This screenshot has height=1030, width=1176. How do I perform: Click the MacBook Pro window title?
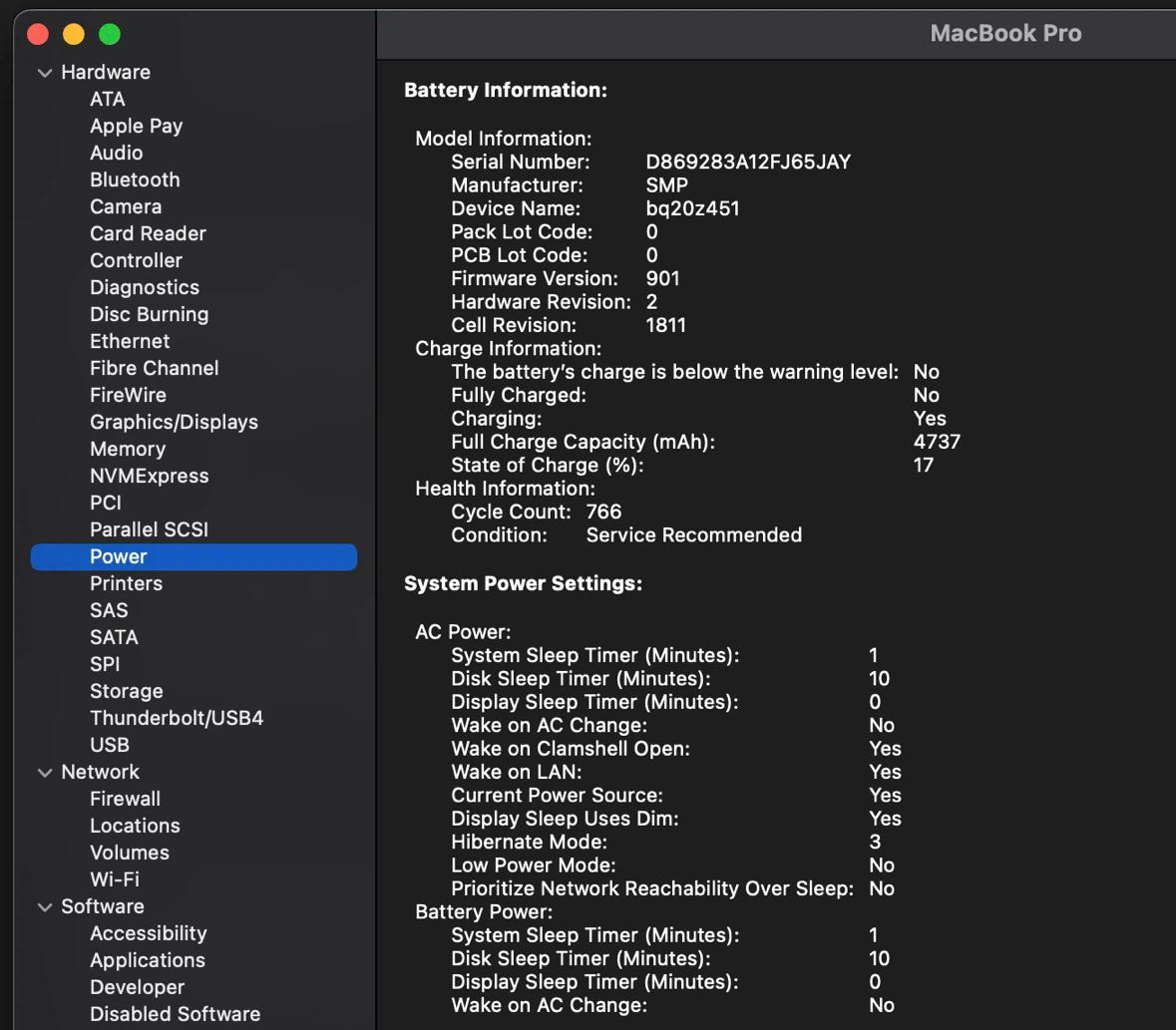click(1005, 34)
